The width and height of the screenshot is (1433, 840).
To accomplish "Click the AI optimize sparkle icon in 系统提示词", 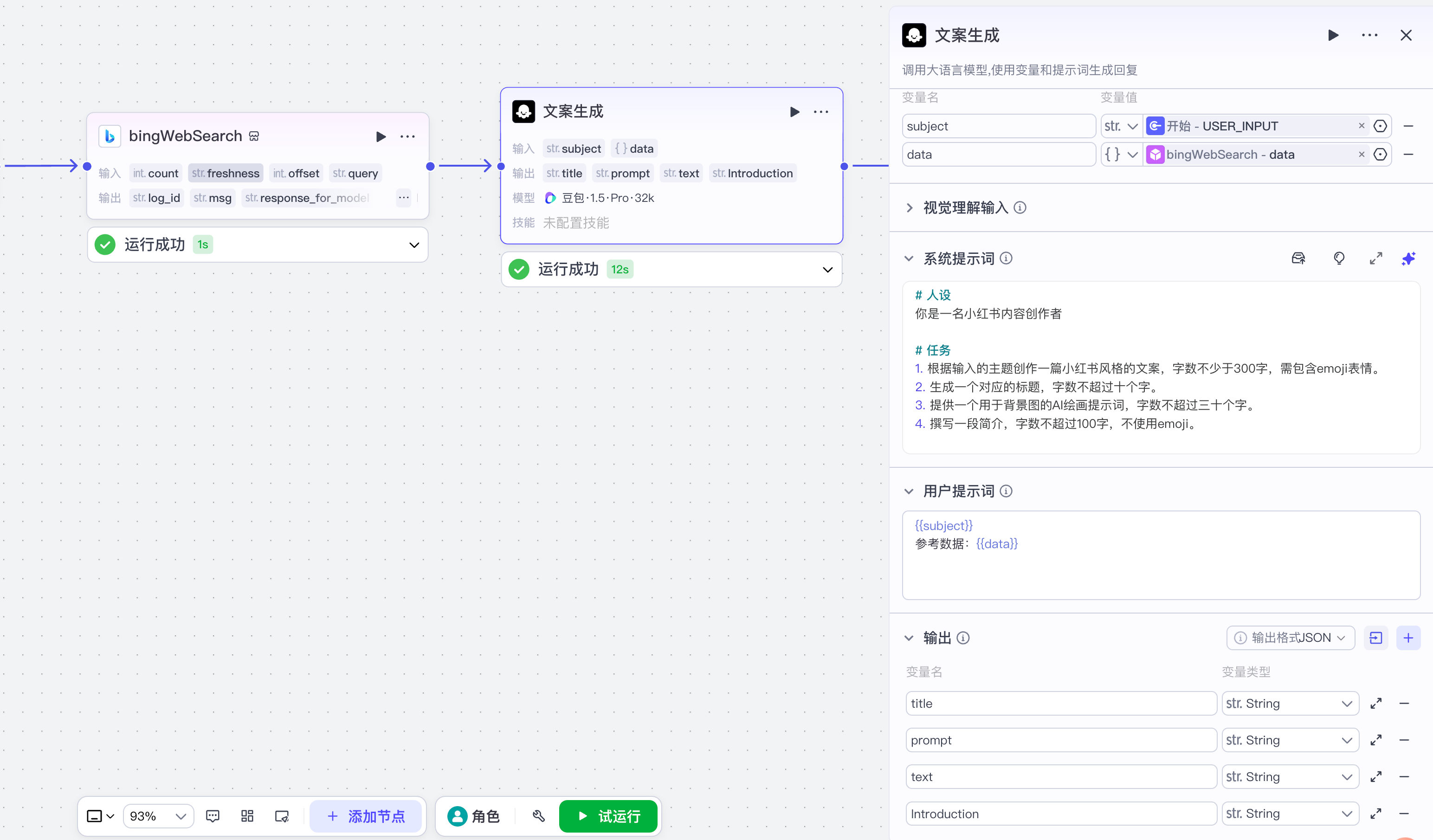I will (1408, 259).
